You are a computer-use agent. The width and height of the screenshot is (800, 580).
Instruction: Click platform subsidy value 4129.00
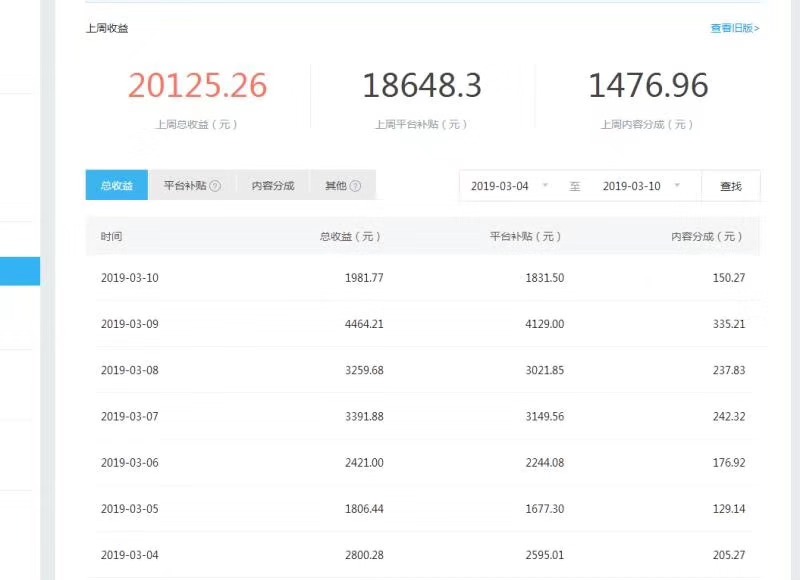[545, 324]
